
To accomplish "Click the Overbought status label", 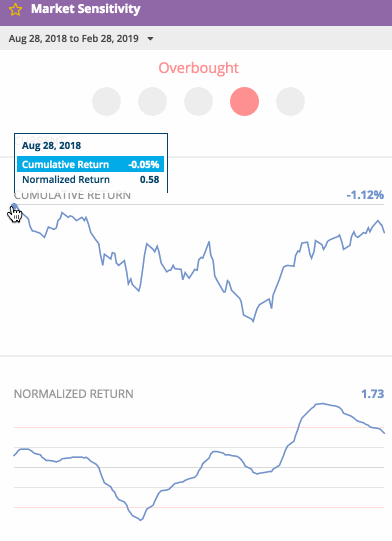I will tap(198, 68).
